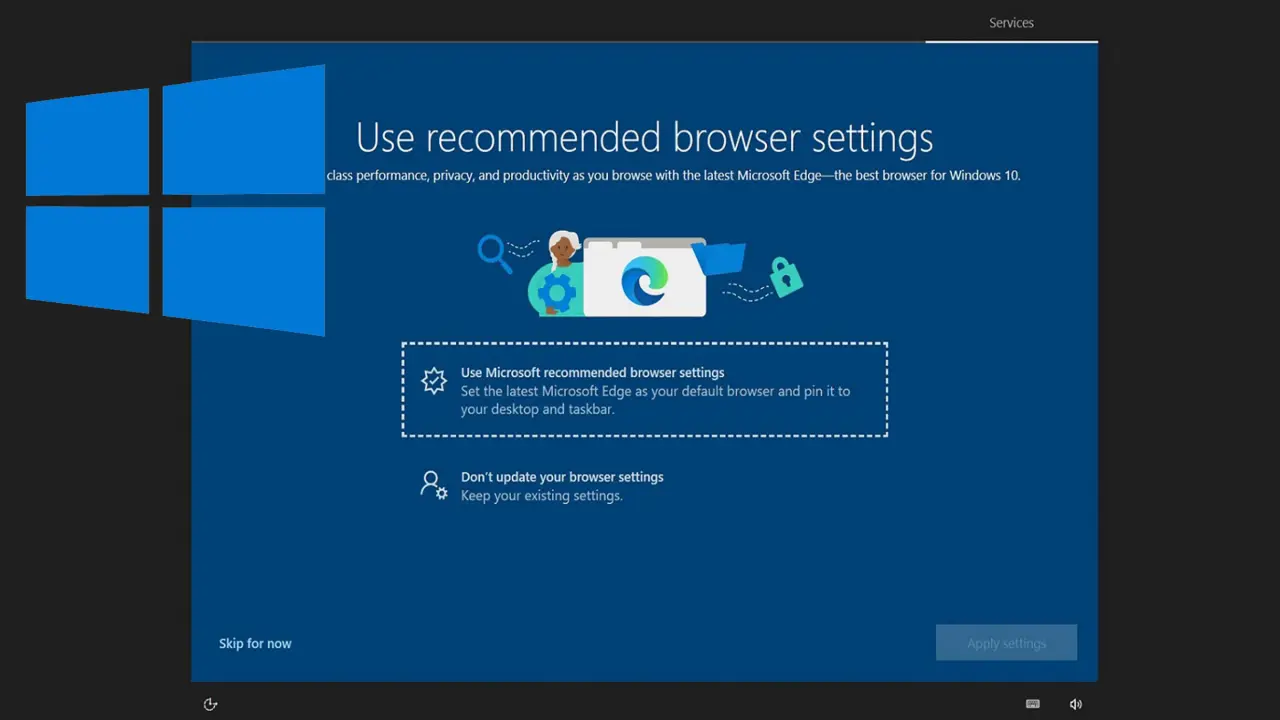Click the large Windows logo
The height and width of the screenshot is (720, 1280).
[175, 200]
